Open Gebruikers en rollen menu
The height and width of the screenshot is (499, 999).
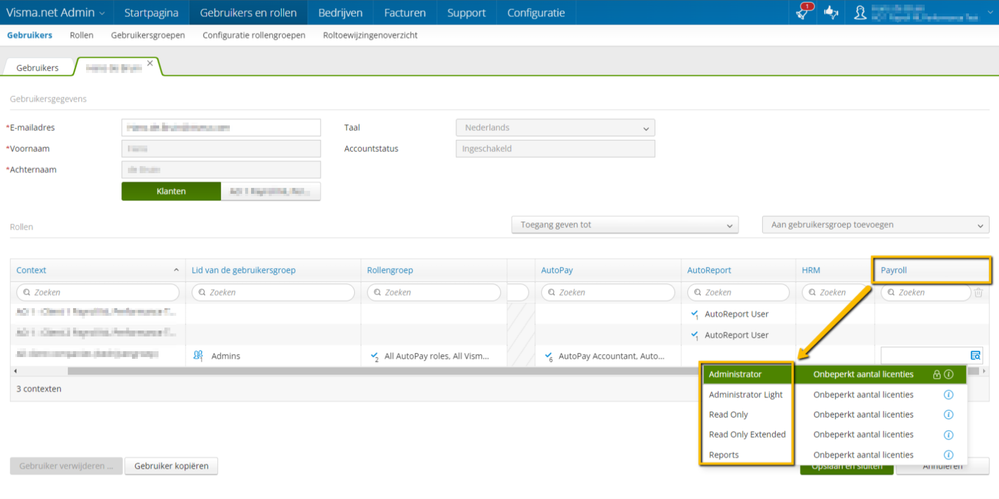(x=248, y=12)
